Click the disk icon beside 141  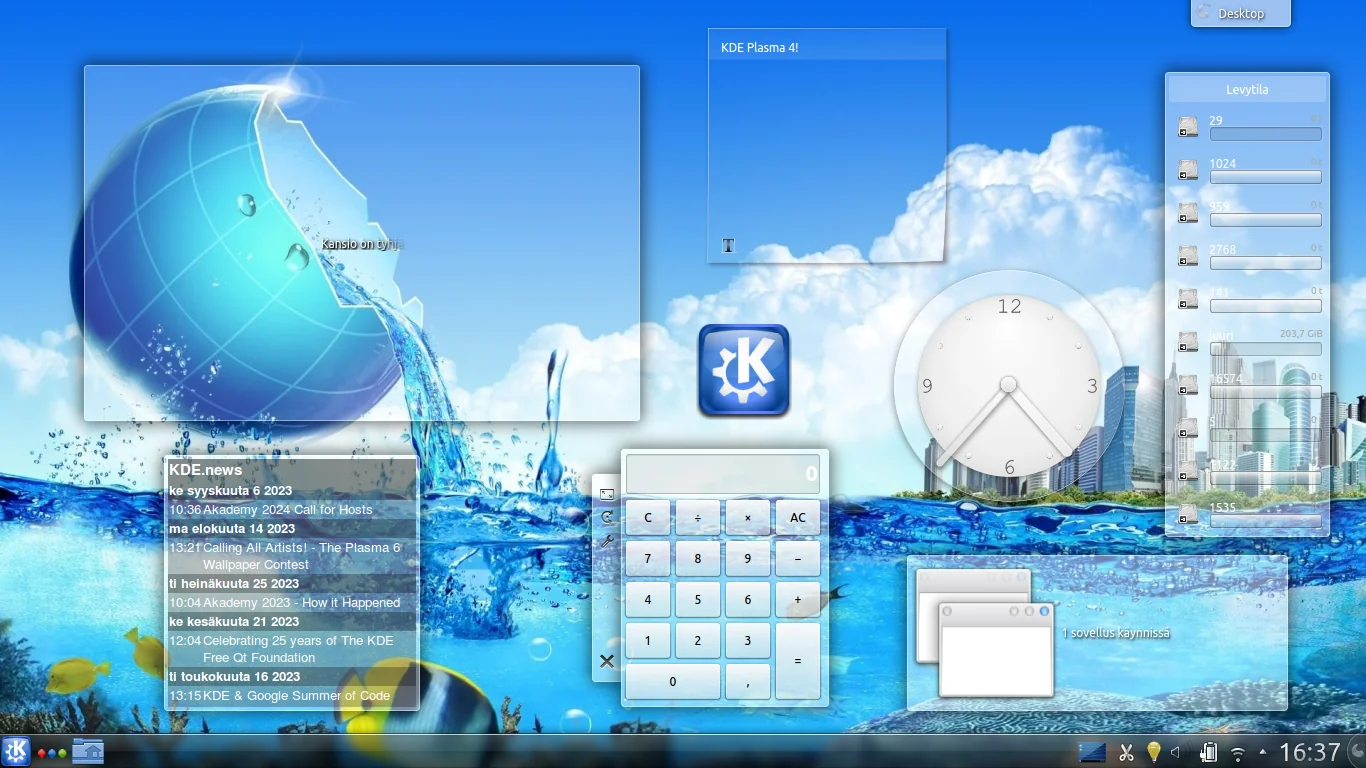[x=1188, y=299]
